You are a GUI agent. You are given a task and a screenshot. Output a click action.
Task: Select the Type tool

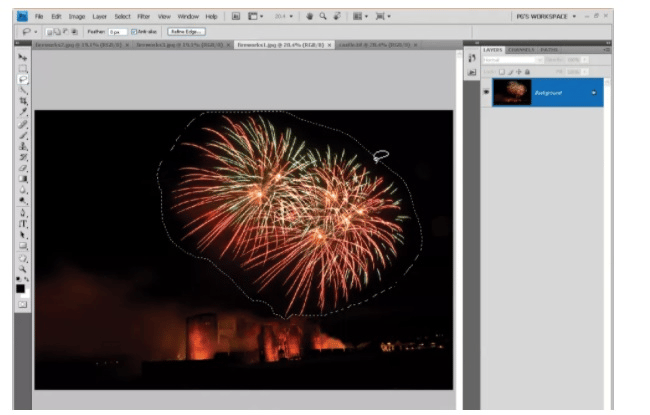point(23,224)
